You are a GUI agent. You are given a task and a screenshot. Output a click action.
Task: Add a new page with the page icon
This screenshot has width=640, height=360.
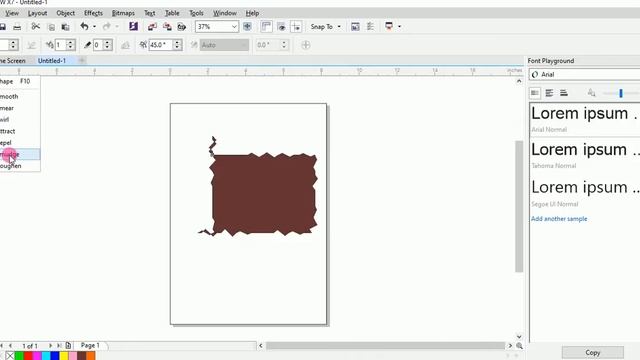coord(68,346)
